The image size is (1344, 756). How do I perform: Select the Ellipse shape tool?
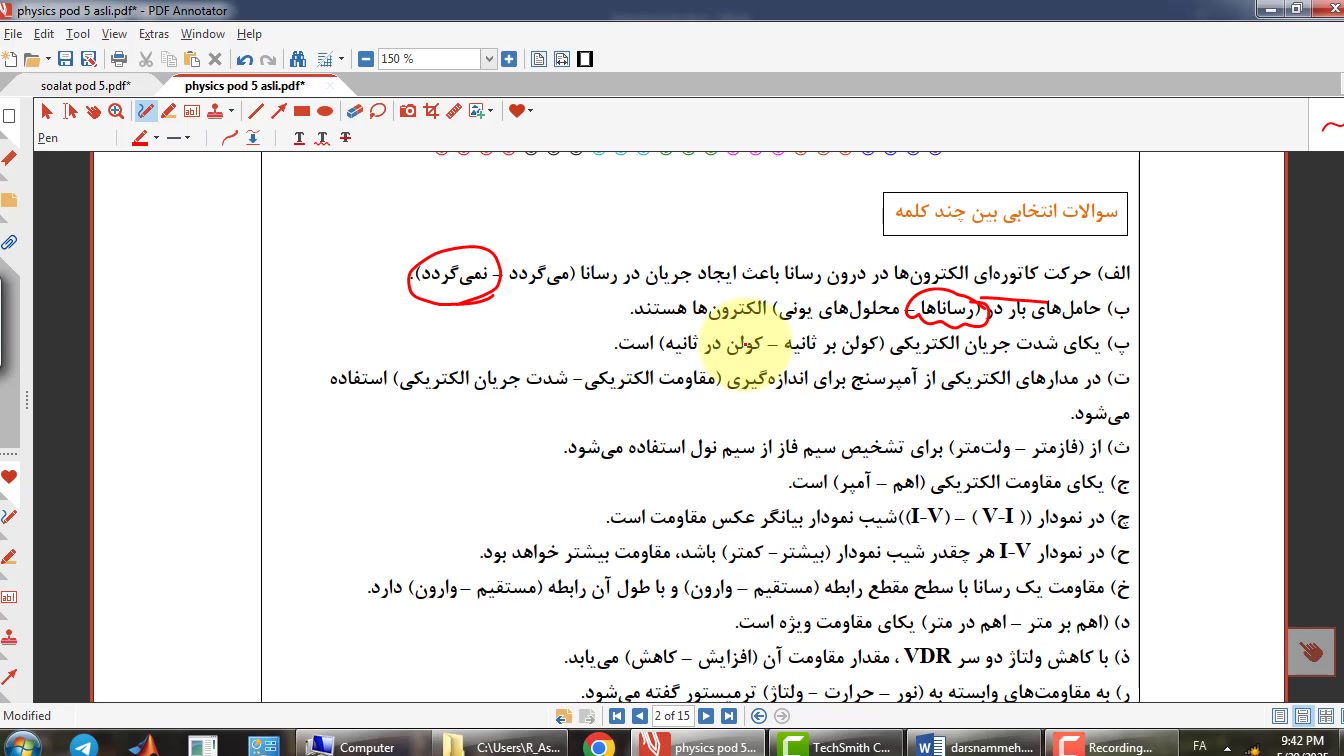324,111
